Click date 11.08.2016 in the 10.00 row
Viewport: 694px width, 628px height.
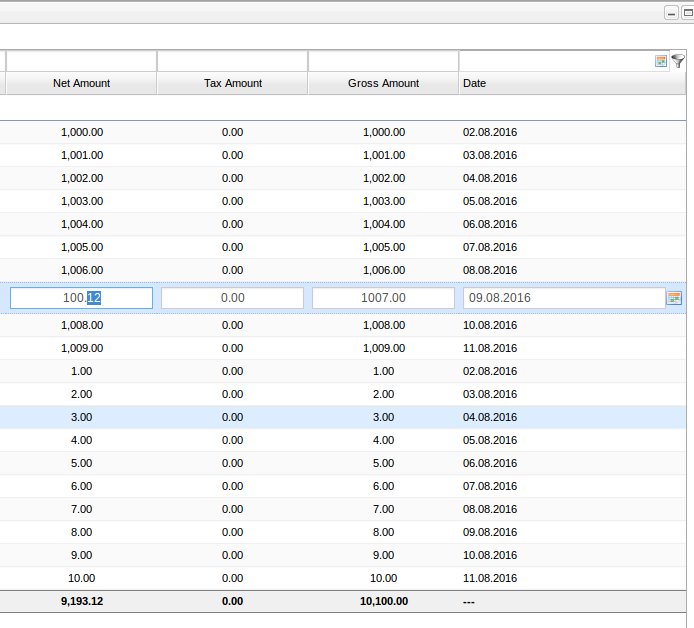(x=490, y=578)
